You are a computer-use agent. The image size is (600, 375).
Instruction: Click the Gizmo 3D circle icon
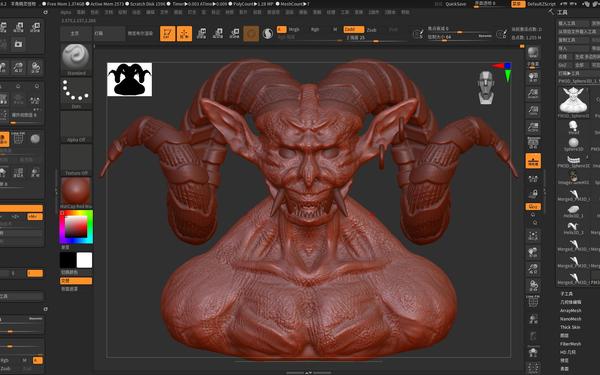251,34
